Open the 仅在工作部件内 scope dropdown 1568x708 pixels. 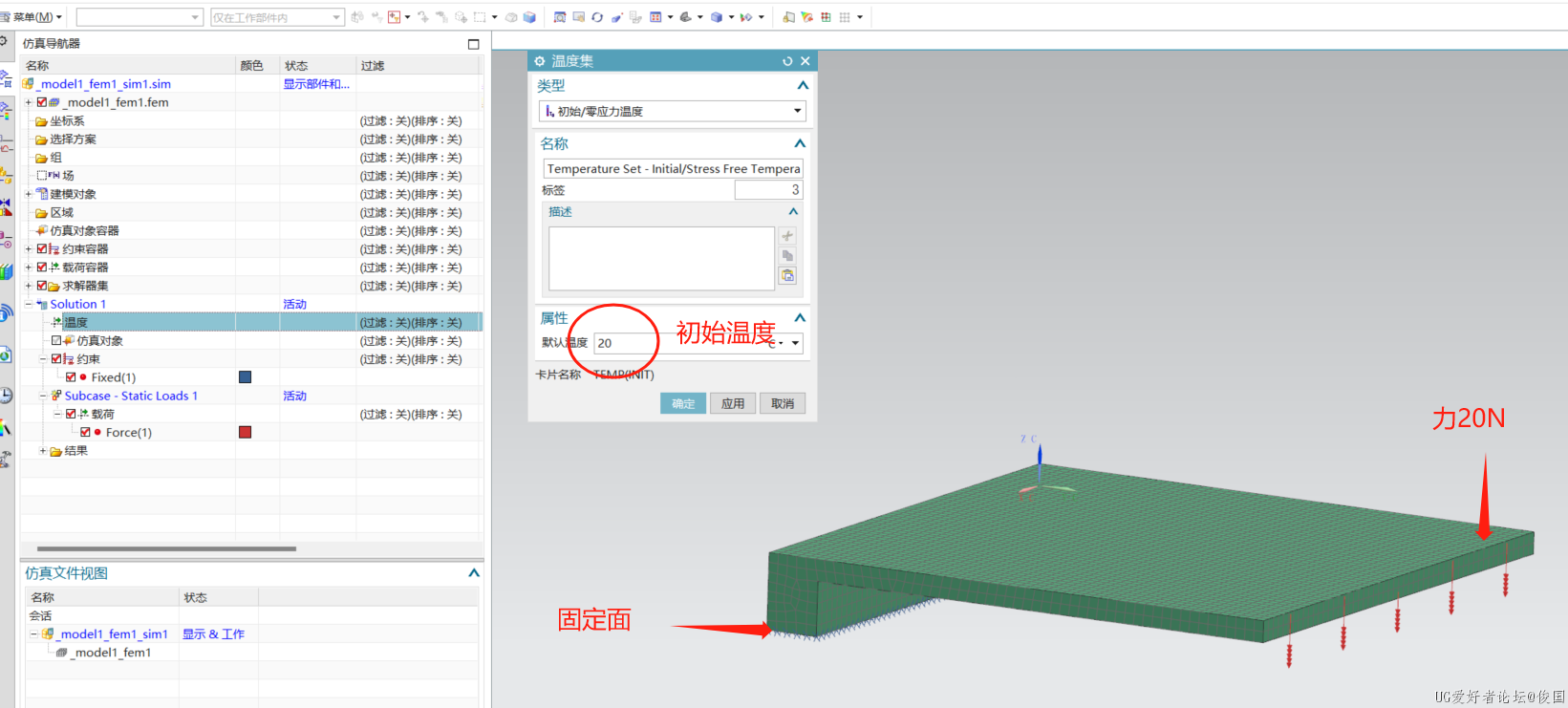point(276,17)
